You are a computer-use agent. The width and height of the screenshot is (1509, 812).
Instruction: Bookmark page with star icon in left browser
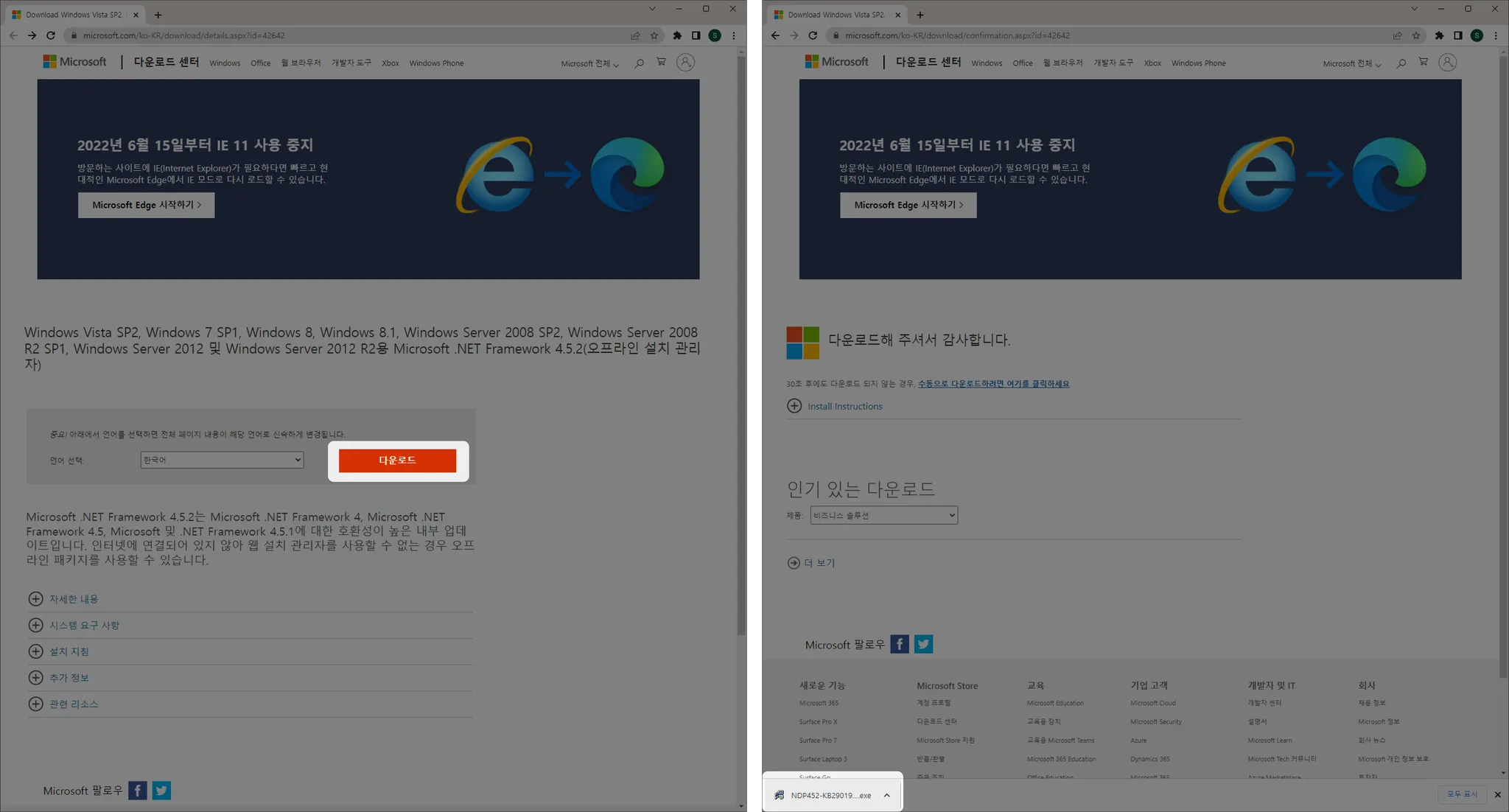(x=654, y=35)
